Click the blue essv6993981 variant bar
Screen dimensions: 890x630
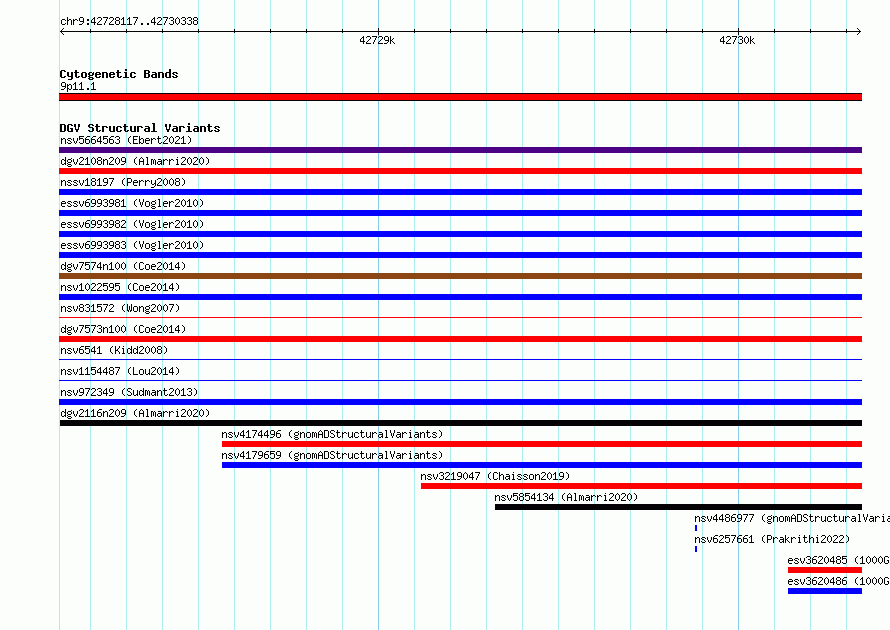tap(460, 213)
